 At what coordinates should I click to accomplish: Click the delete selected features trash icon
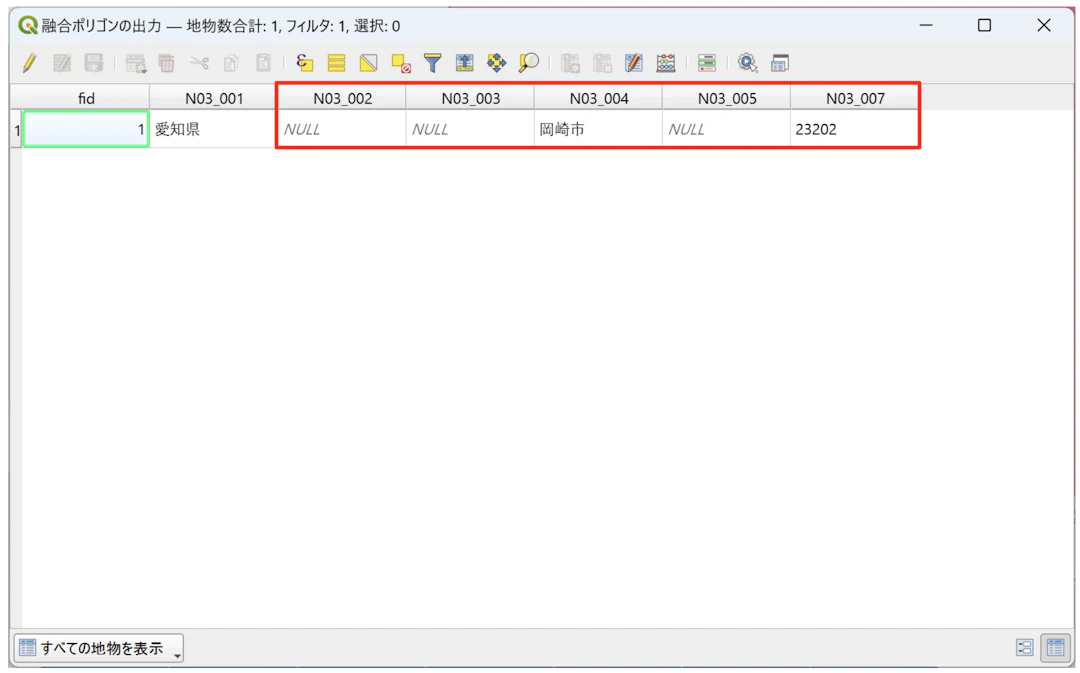[x=167, y=63]
